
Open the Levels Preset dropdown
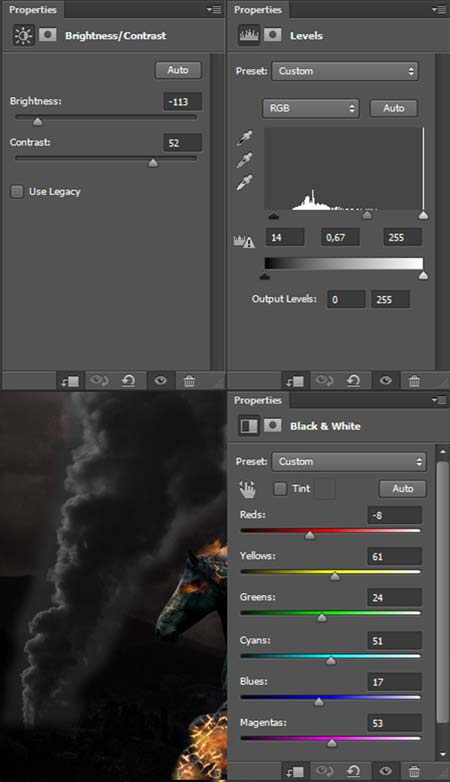pos(345,71)
